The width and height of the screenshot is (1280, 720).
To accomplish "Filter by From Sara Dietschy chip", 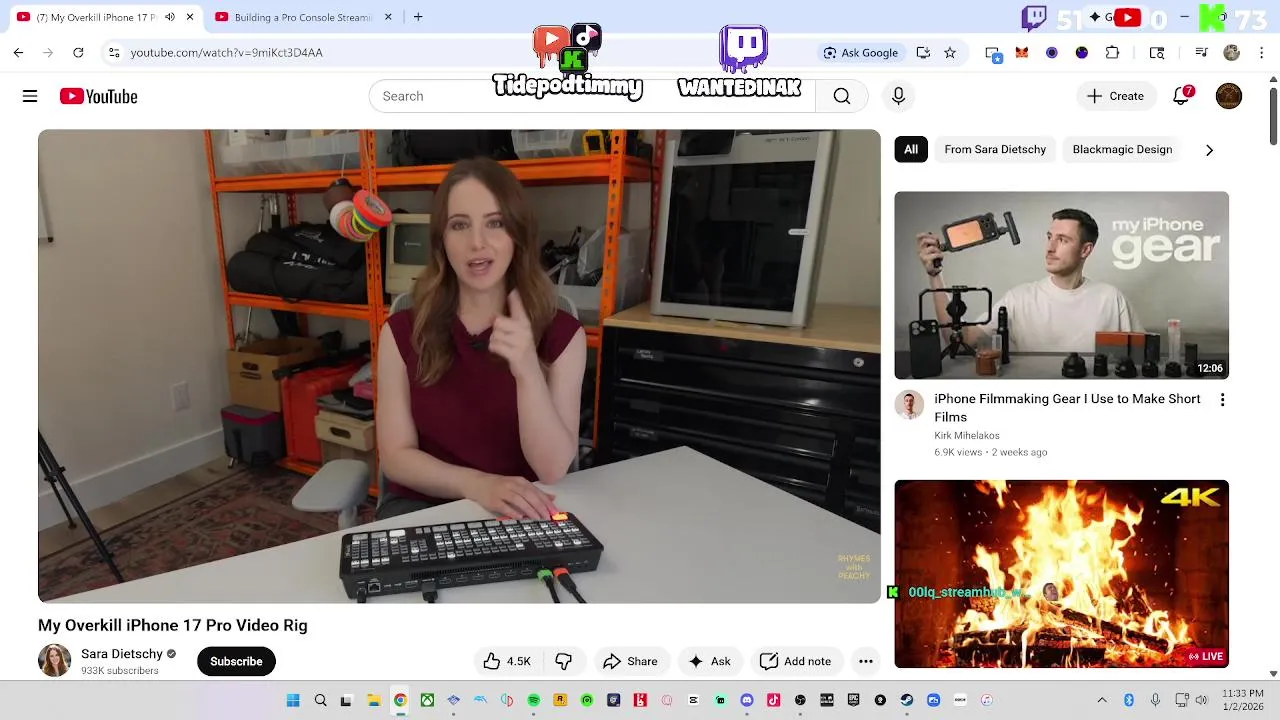I will click(x=995, y=149).
